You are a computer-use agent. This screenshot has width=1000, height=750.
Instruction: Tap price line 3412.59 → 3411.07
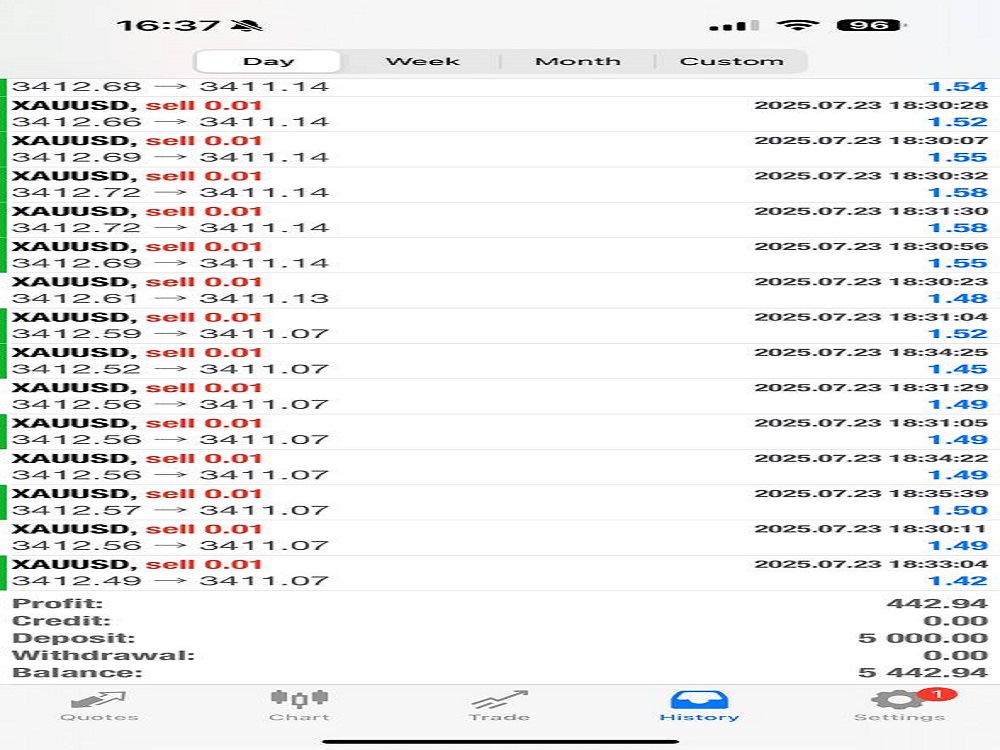pyautogui.click(x=170, y=334)
